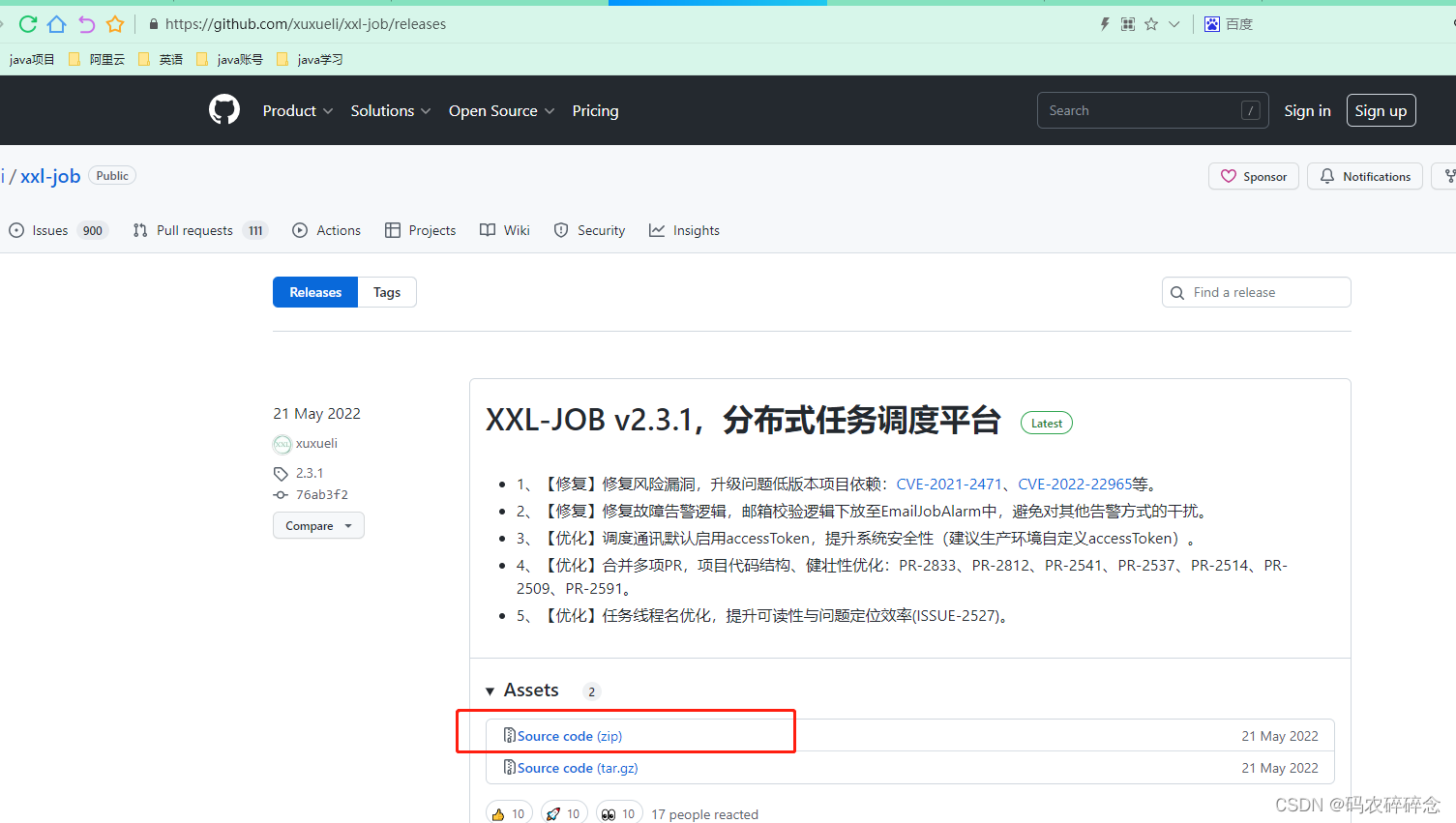Click the undo back arrow icon
The height and width of the screenshot is (823, 1456).
86,24
